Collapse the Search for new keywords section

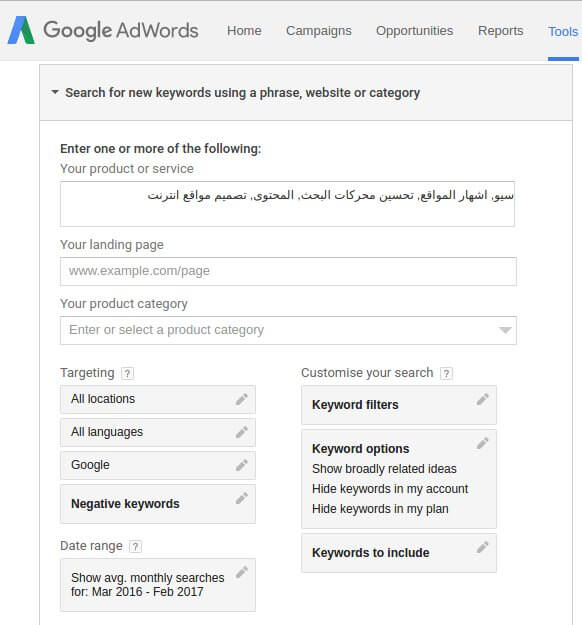[x=55, y=92]
